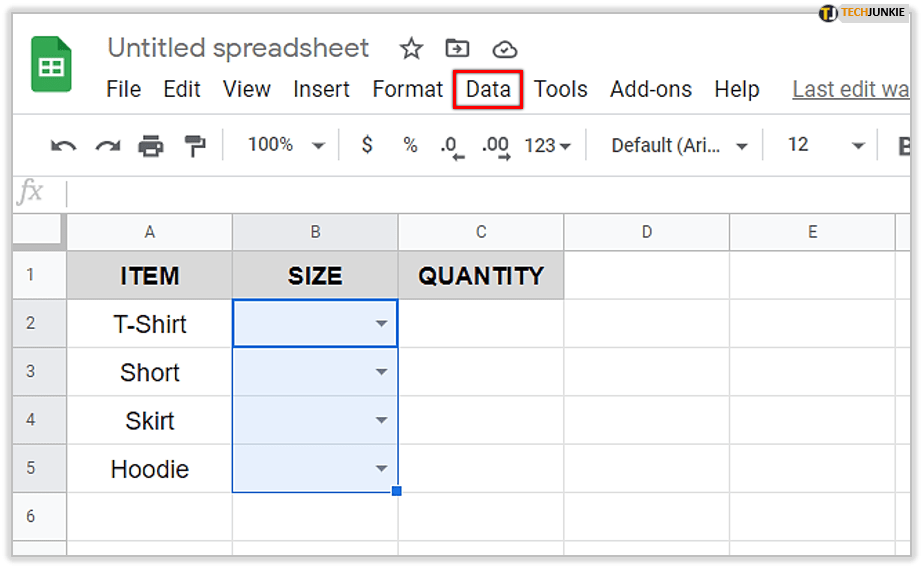923x568 pixels.
Task: Print the spreadsheet
Action: point(151,146)
